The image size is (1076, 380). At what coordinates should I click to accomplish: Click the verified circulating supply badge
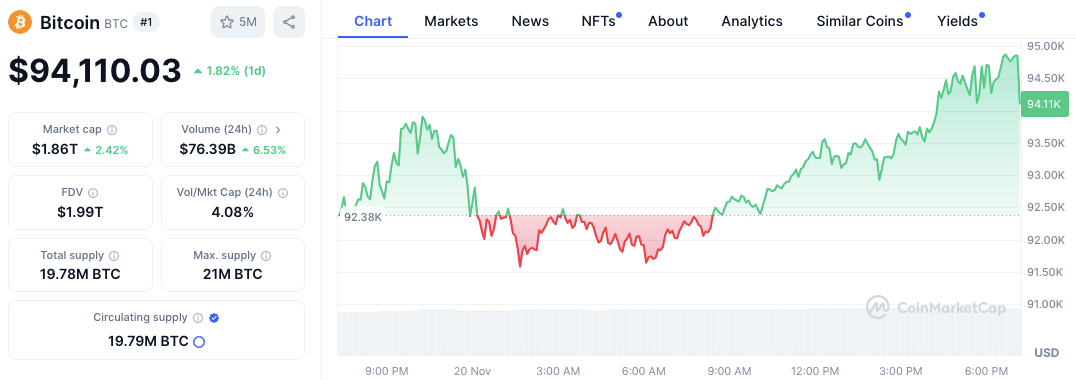pos(214,318)
